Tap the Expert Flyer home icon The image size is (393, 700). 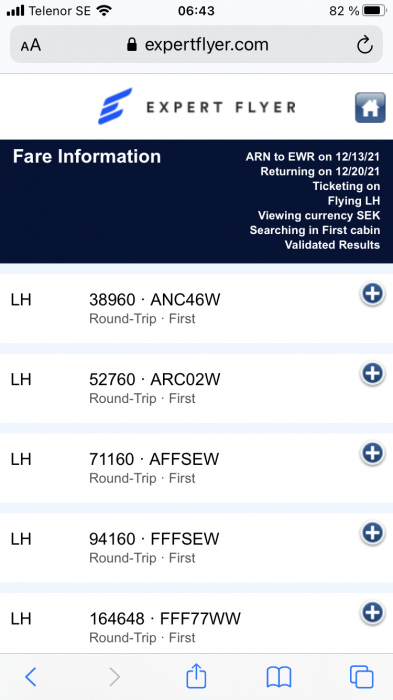(x=370, y=108)
